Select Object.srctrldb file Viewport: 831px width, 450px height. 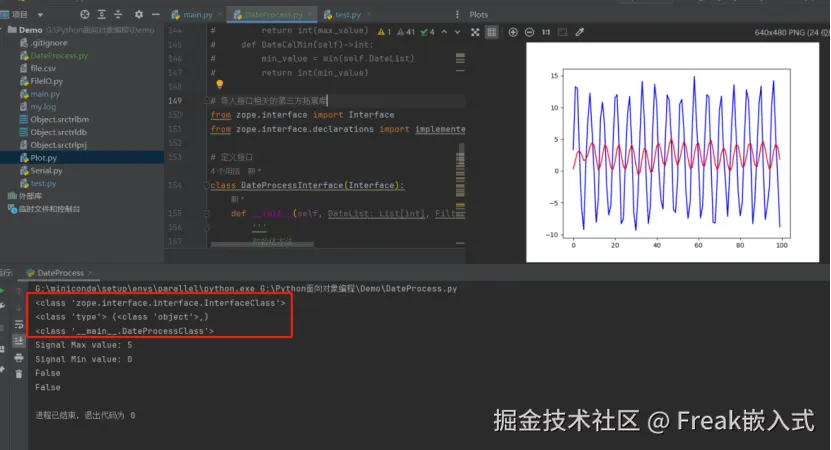pyautogui.click(x=58, y=132)
